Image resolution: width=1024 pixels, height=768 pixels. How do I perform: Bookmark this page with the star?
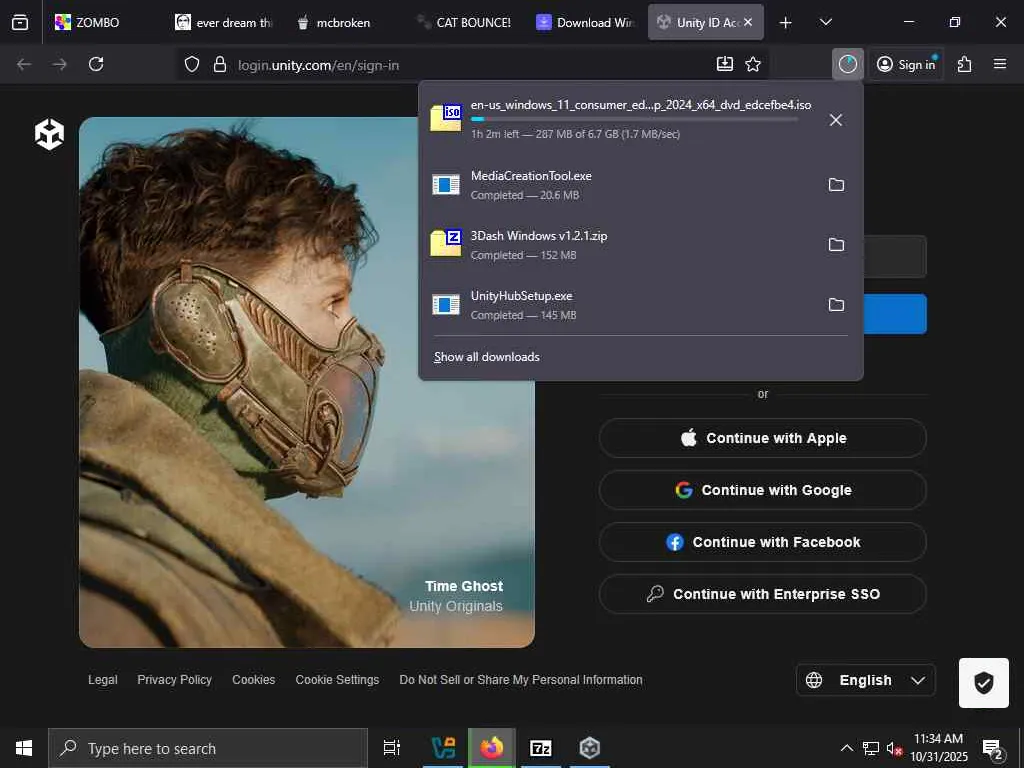[x=753, y=64]
